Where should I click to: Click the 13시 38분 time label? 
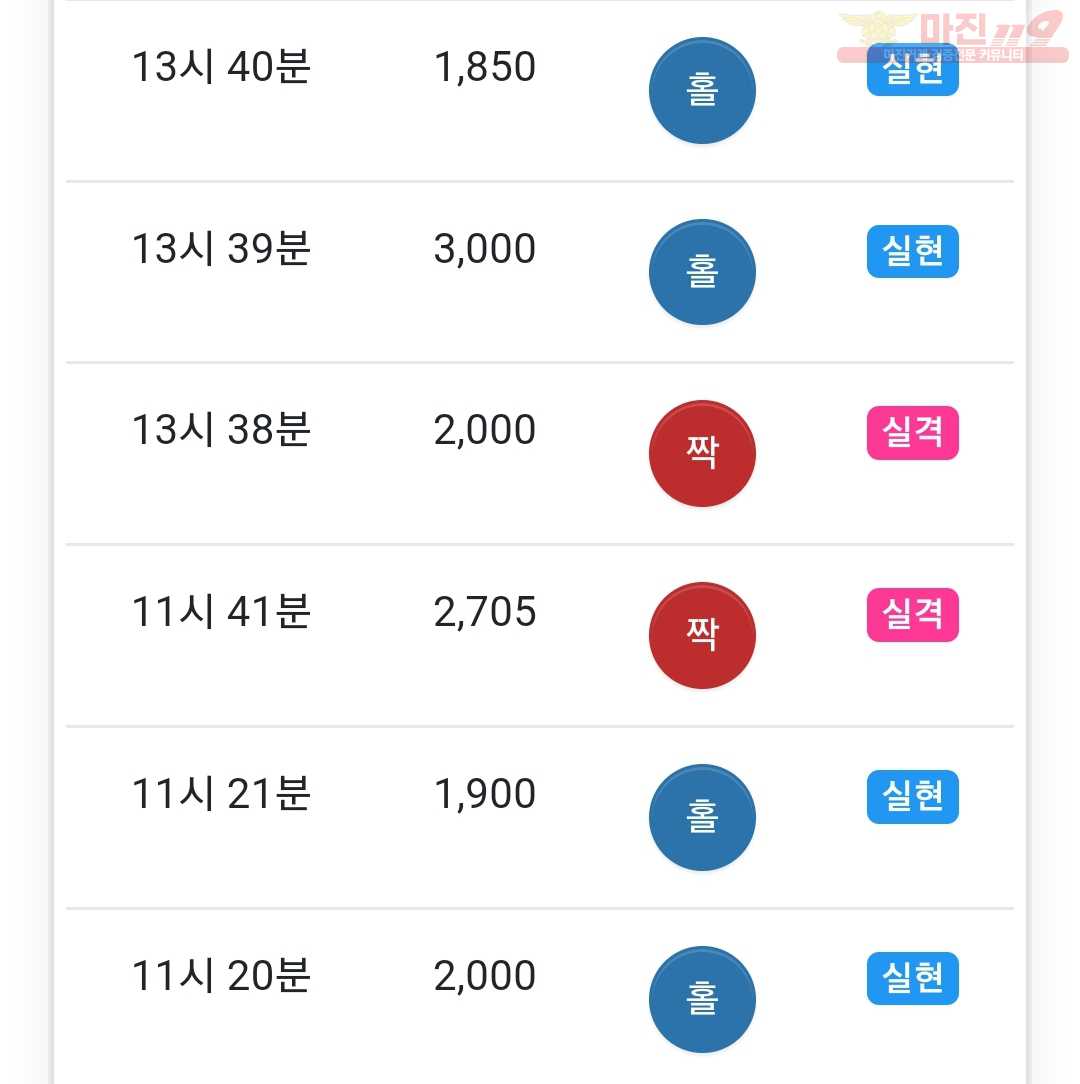[x=221, y=430]
